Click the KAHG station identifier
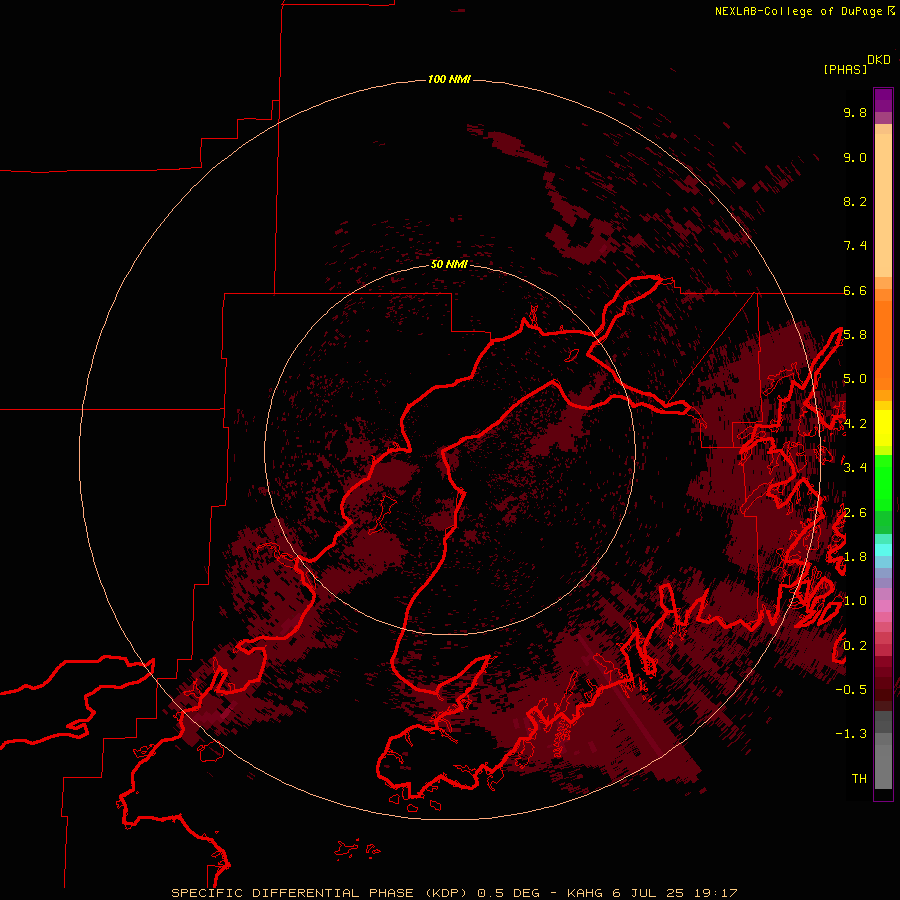The height and width of the screenshot is (900, 900). coord(585,893)
